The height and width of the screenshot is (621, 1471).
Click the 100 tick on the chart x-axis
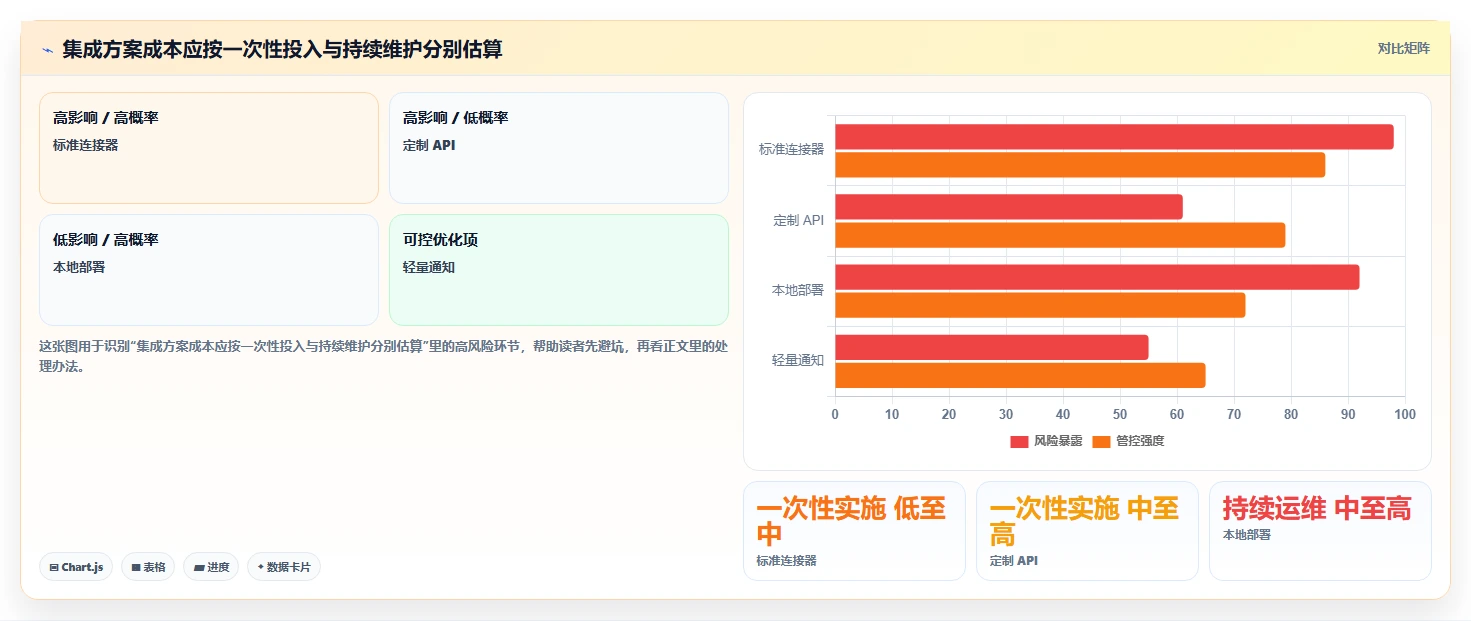tap(1405, 414)
